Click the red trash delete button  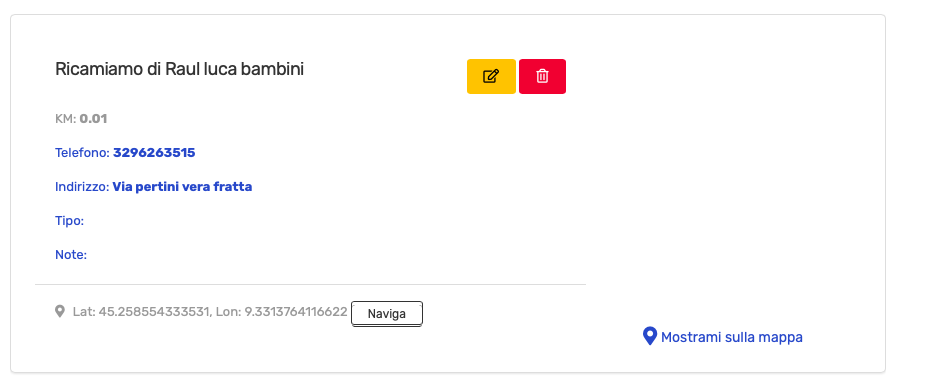pyautogui.click(x=542, y=77)
